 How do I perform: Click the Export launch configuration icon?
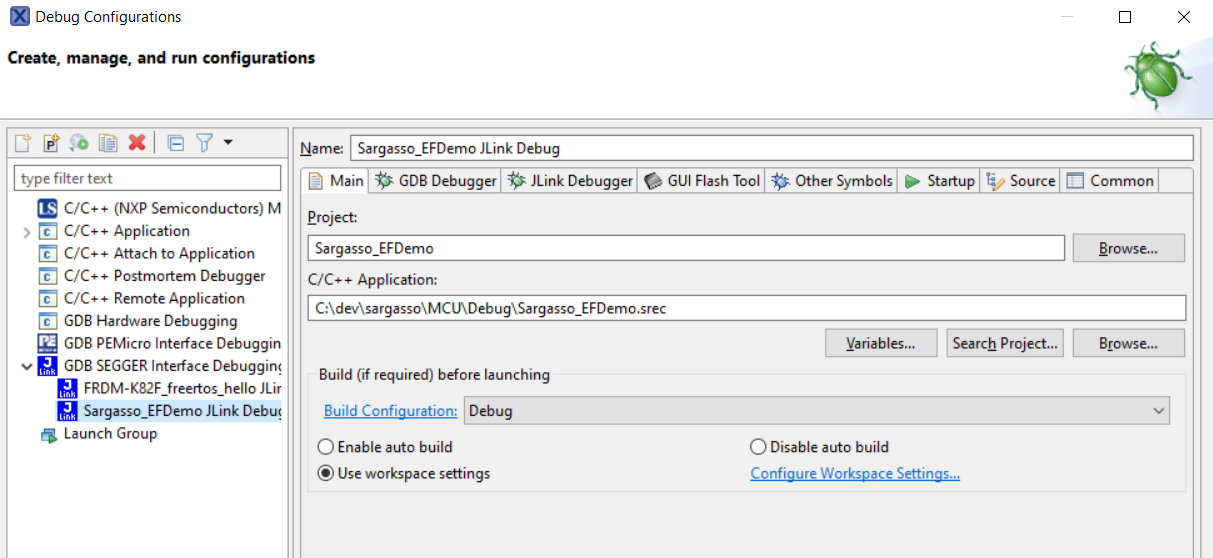pos(79,143)
